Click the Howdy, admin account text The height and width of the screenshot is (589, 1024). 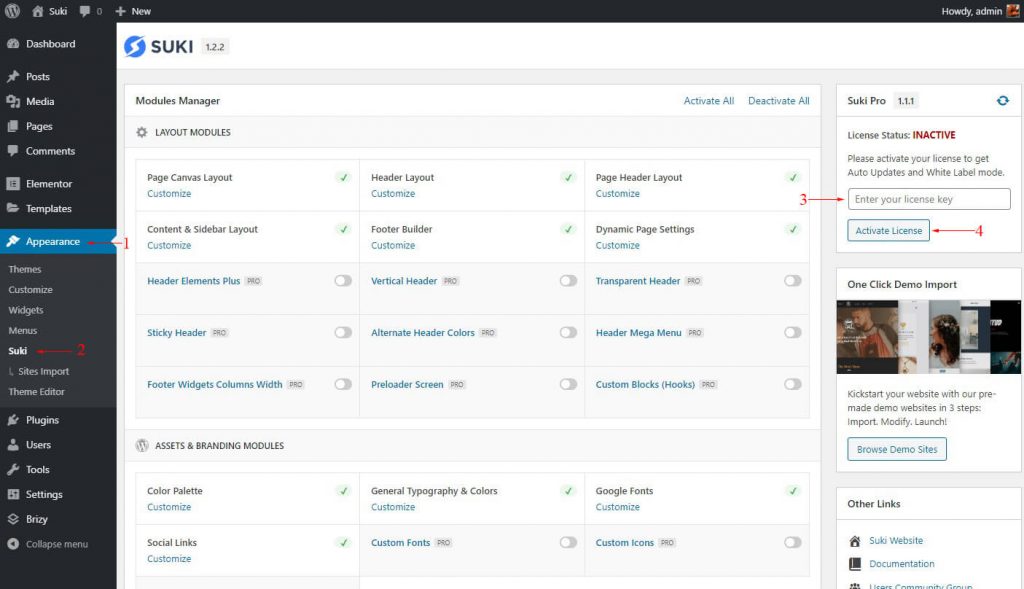tap(971, 11)
